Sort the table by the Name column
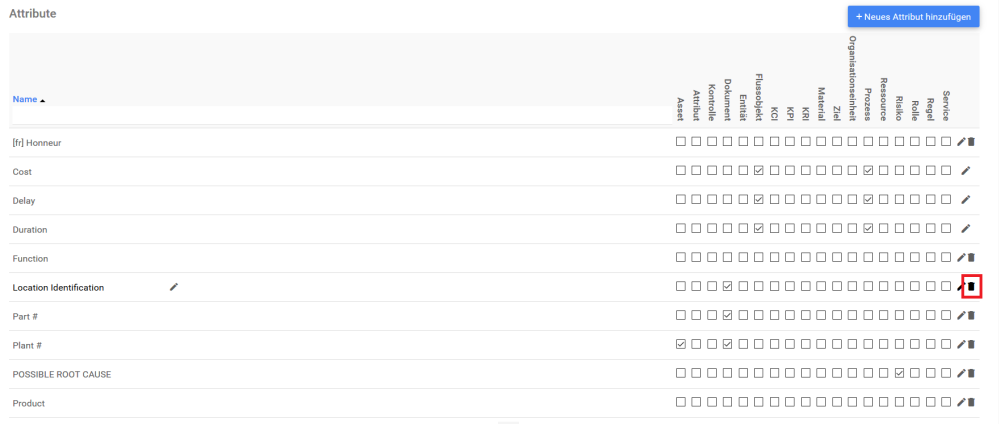Image resolution: width=1000 pixels, height=424 pixels. click(x=24, y=100)
